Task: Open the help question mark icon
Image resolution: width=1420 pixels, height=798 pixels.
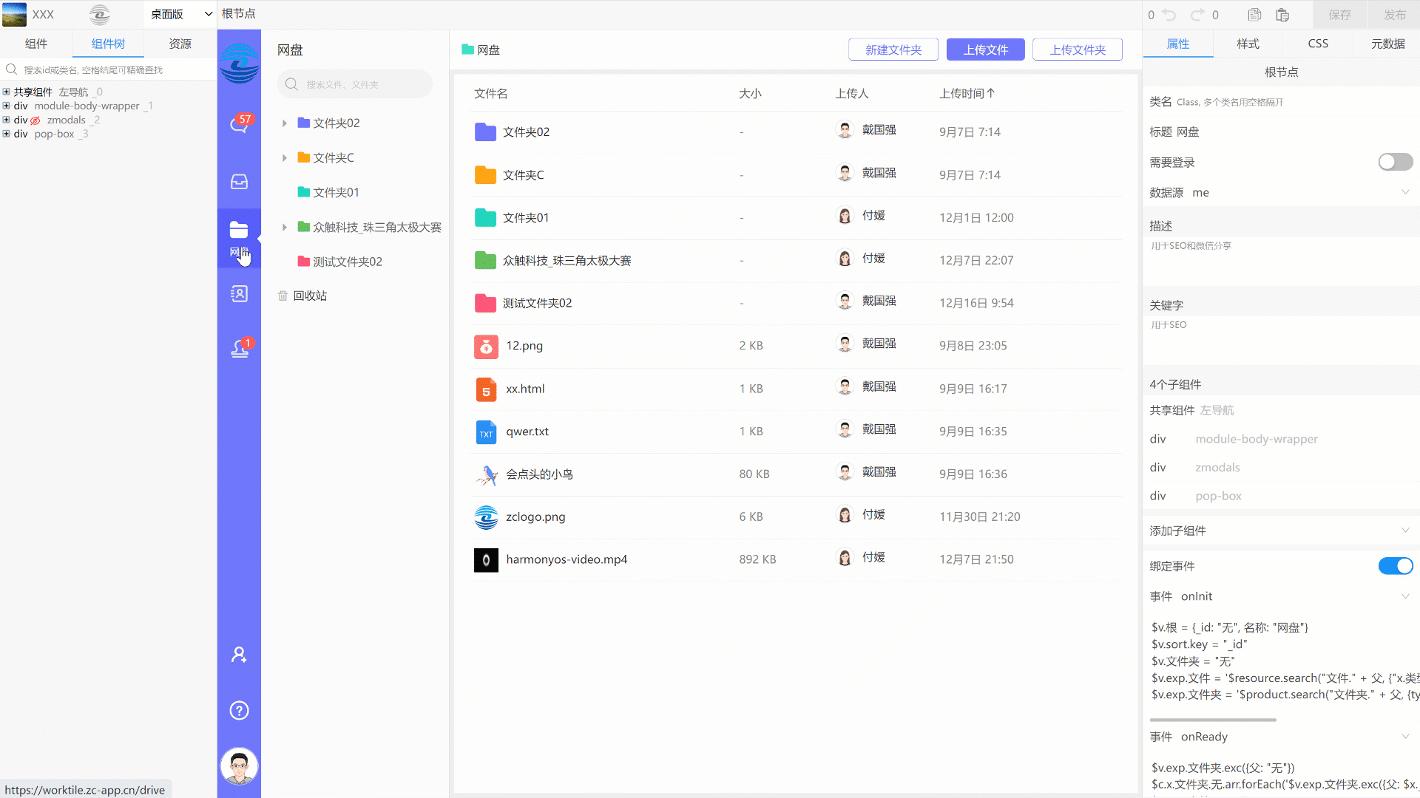Action: click(239, 711)
